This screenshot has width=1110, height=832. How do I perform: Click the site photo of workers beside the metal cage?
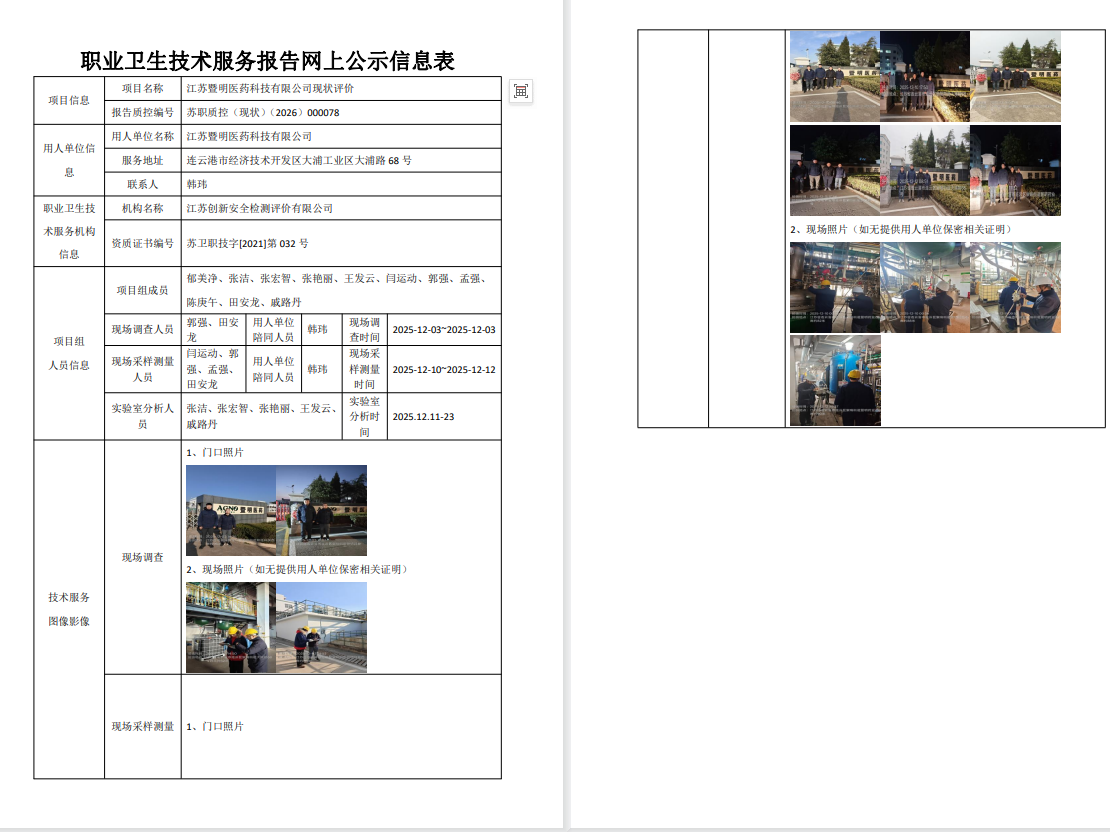point(231,627)
